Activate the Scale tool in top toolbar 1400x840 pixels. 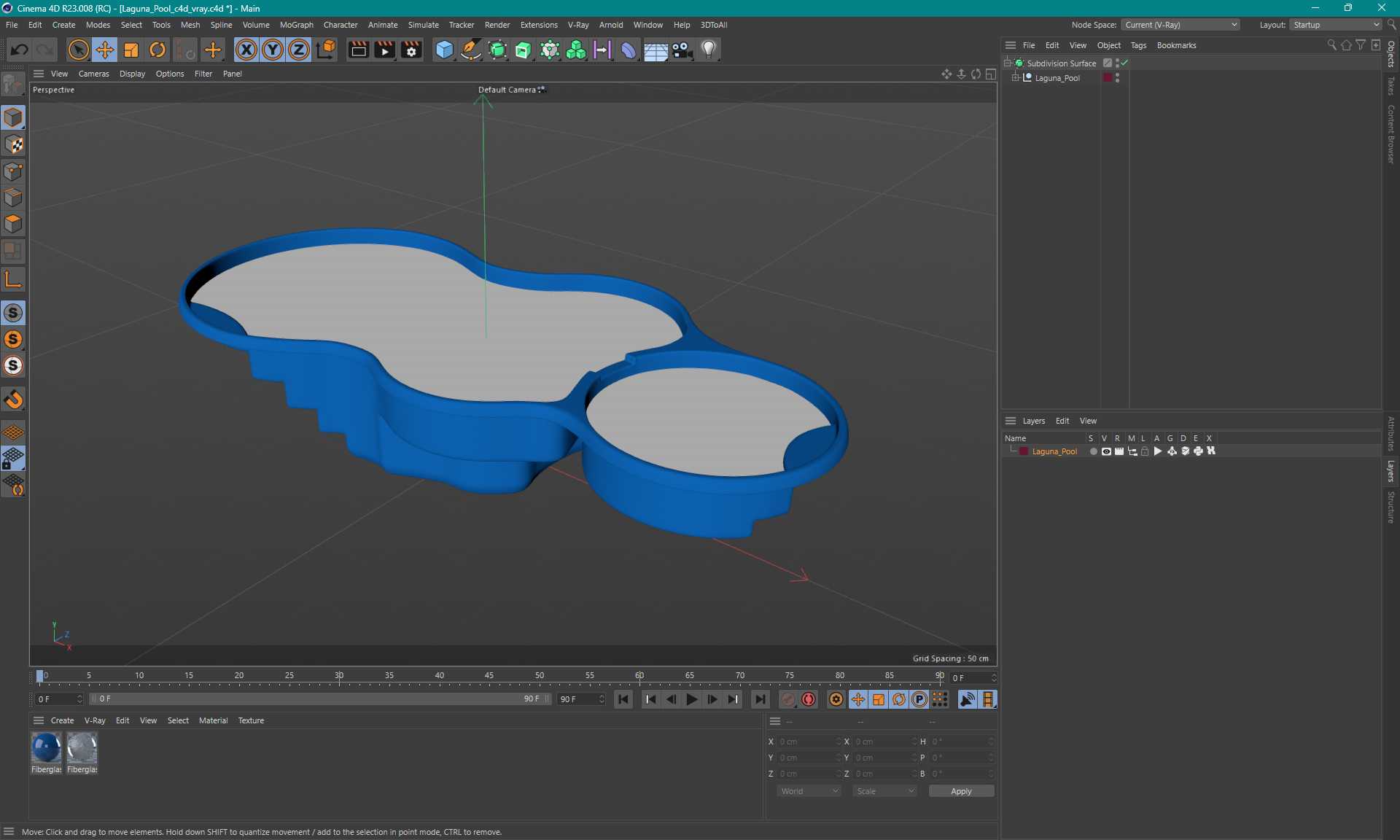131,50
